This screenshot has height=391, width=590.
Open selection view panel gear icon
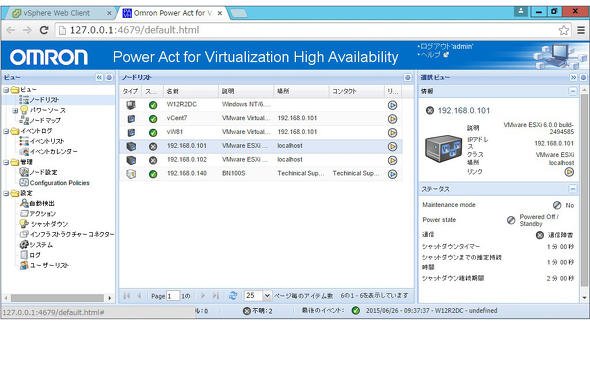pos(583,78)
